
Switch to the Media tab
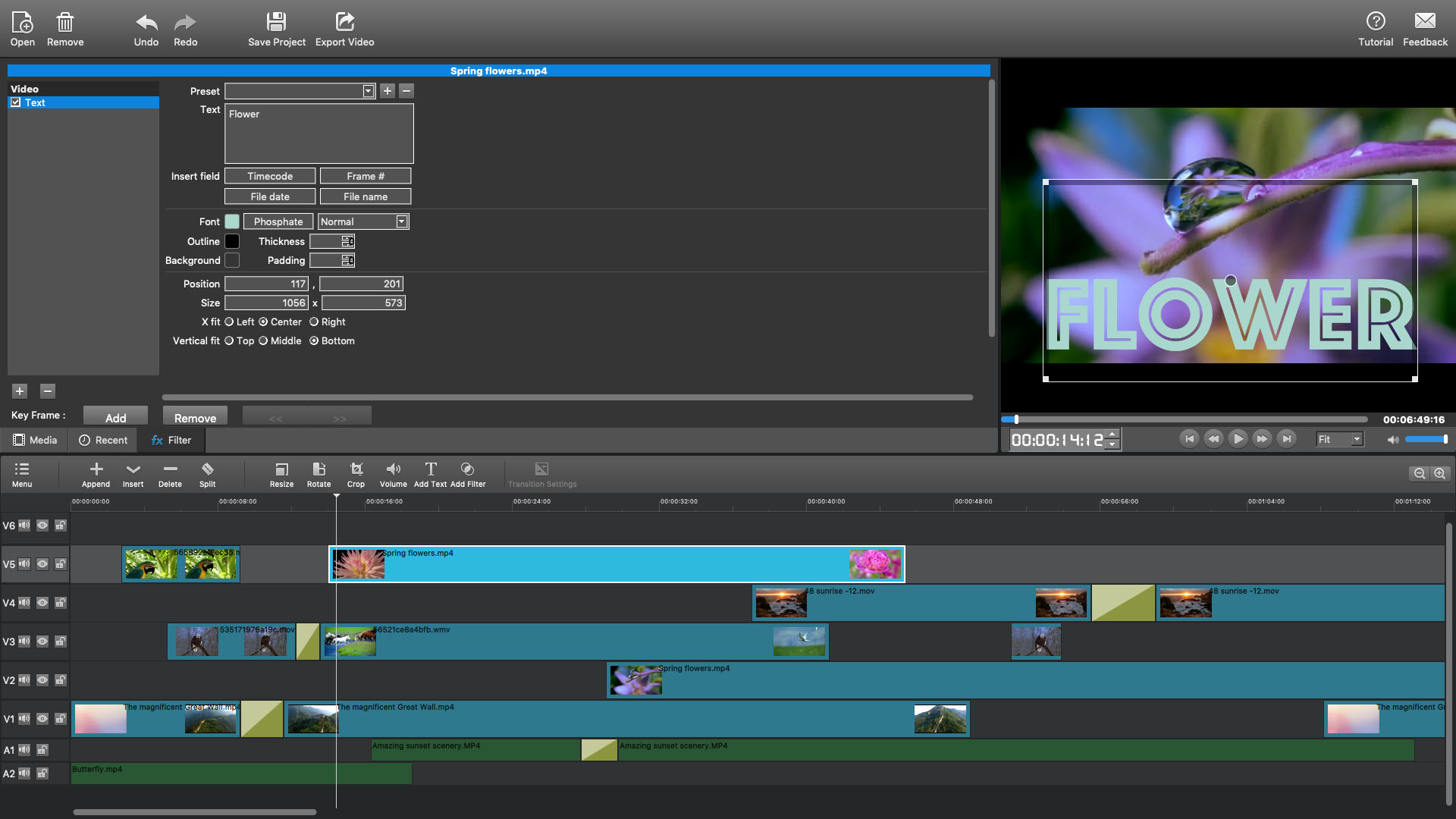coord(36,440)
